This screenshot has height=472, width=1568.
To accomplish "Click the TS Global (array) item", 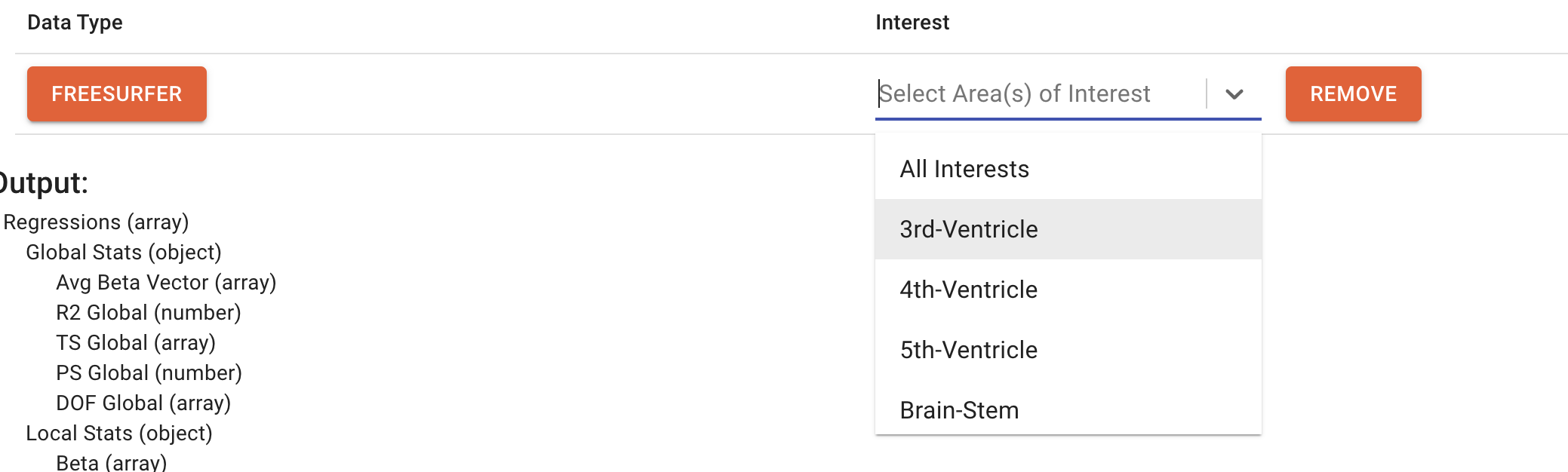I will click(x=136, y=343).
